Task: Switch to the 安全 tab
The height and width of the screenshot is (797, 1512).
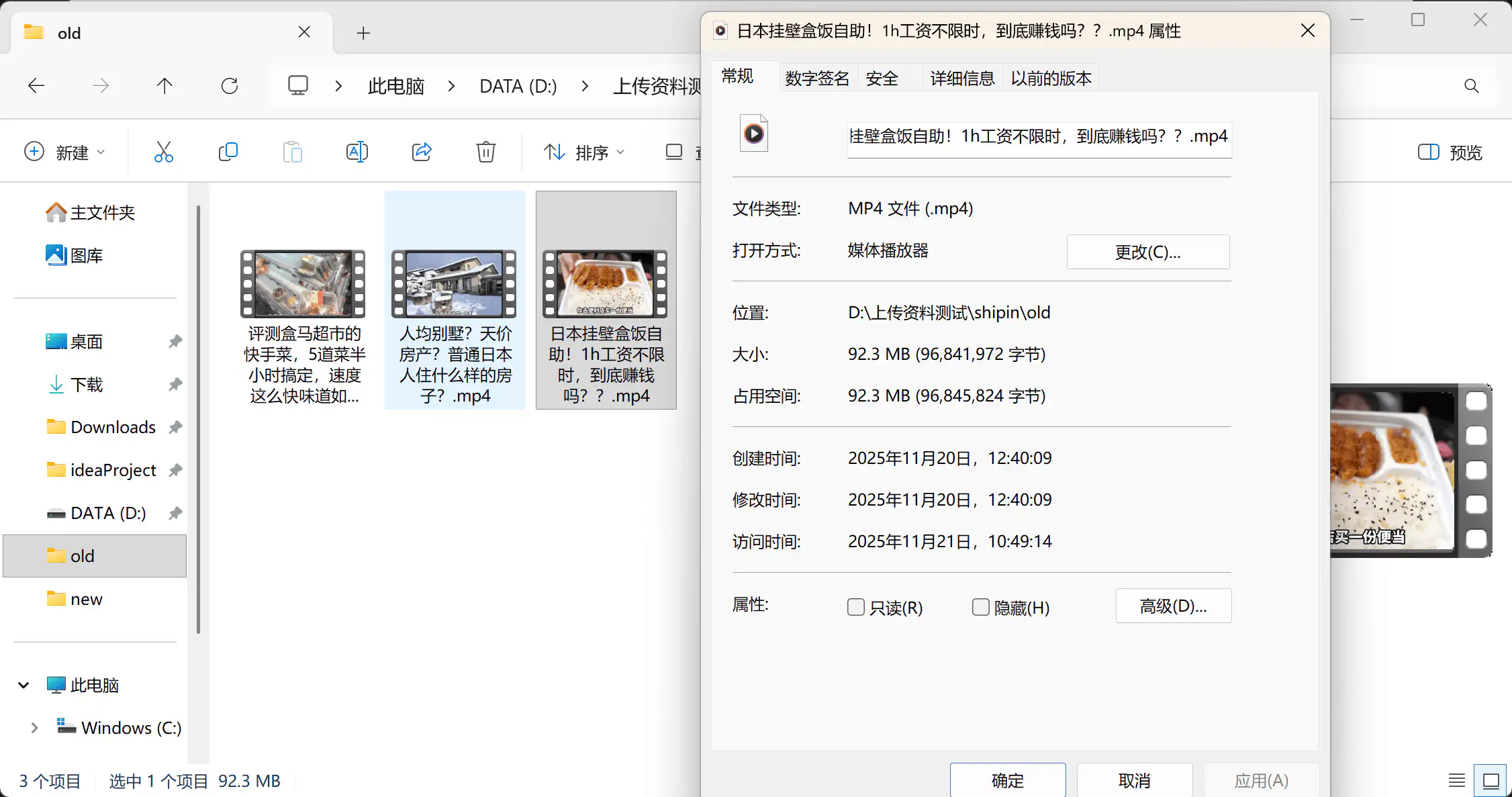Action: tap(882, 78)
